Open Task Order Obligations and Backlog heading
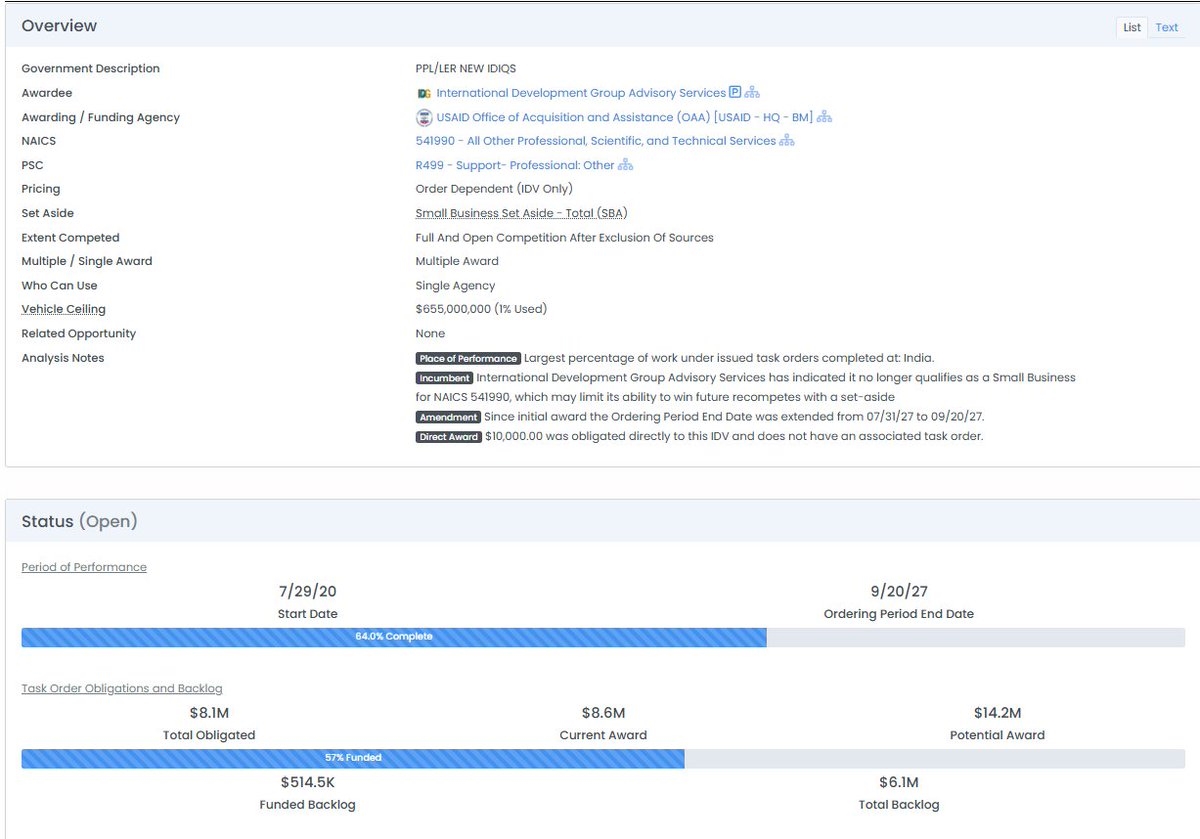Viewport: 1200px width, 839px height. point(122,688)
